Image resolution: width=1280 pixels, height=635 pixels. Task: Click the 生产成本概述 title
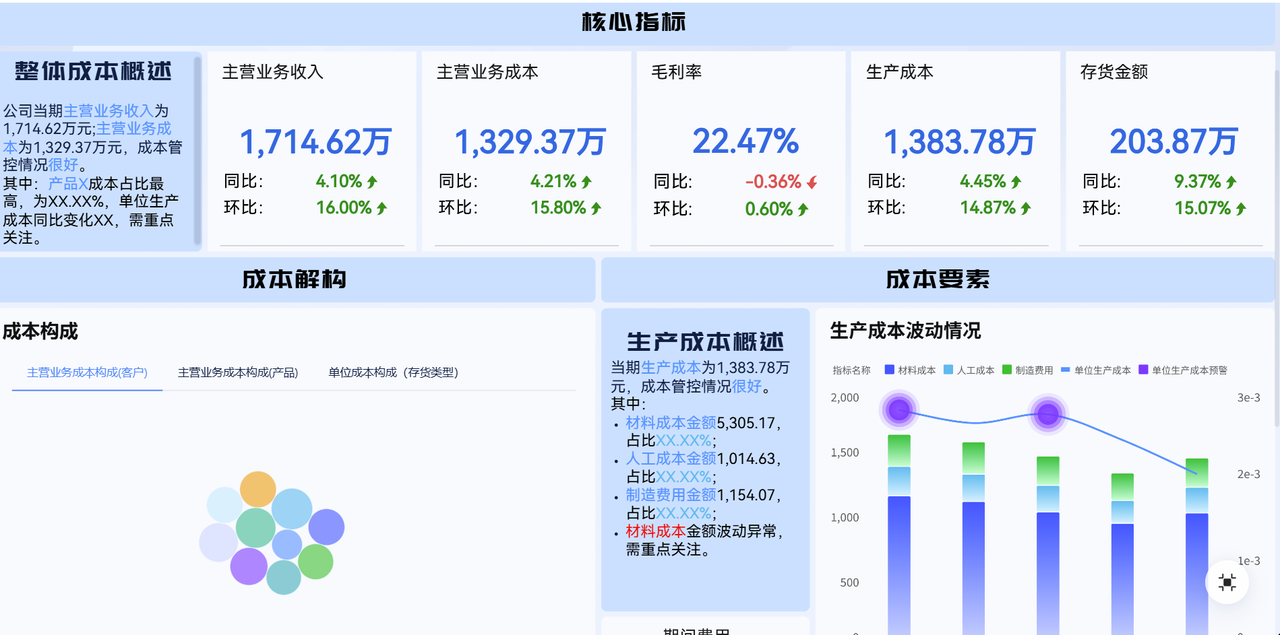point(705,342)
